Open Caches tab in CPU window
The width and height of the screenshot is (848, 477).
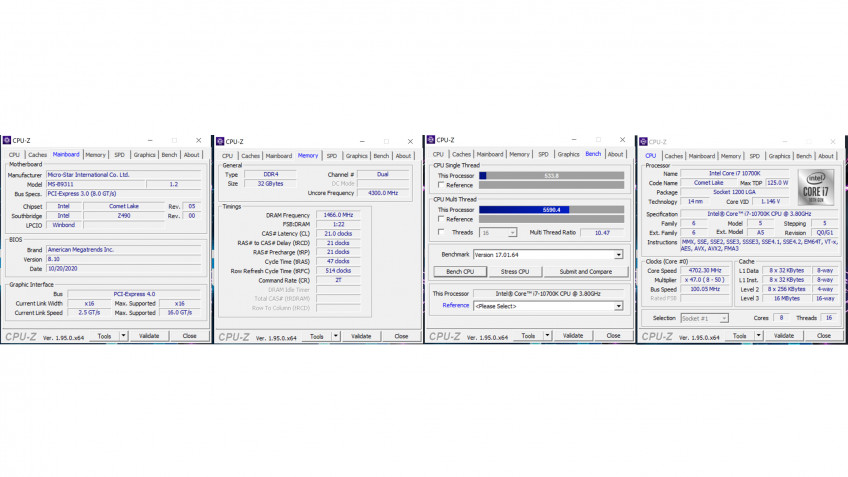click(673, 156)
